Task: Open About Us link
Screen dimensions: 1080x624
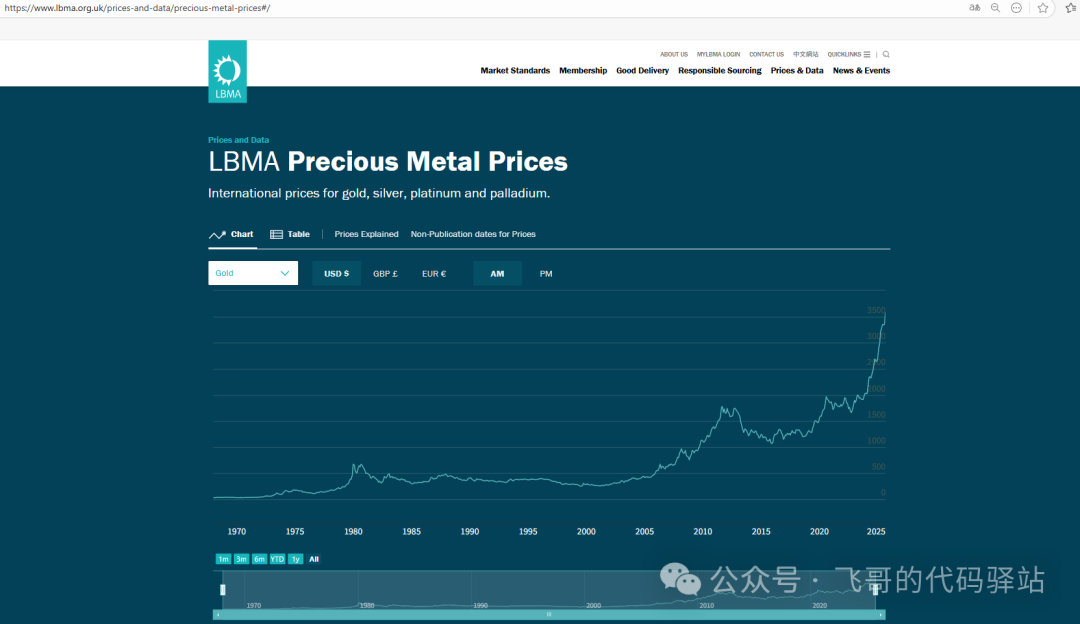Action: [674, 54]
